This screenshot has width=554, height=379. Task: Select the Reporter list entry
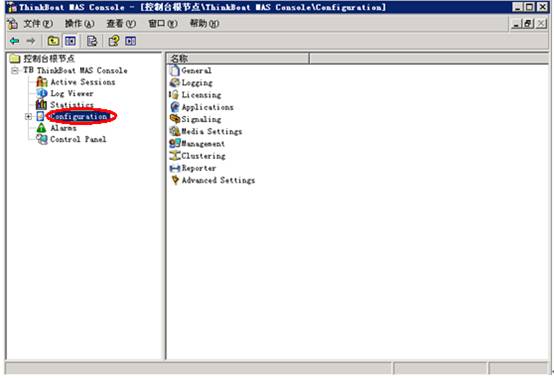(199, 168)
